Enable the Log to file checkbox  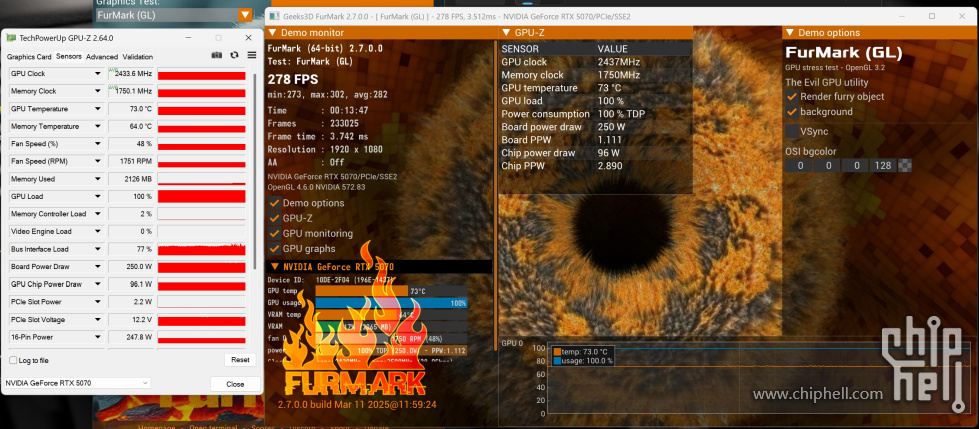coord(13,360)
